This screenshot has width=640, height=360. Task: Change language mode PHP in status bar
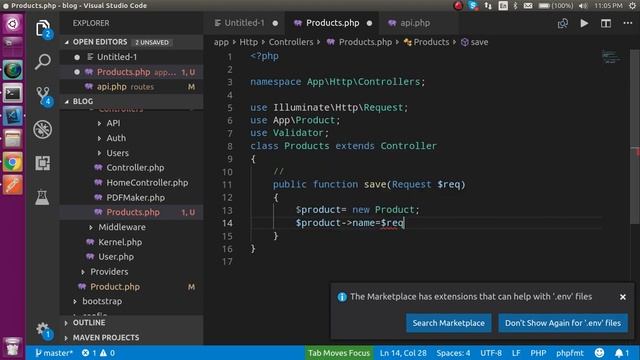538,353
